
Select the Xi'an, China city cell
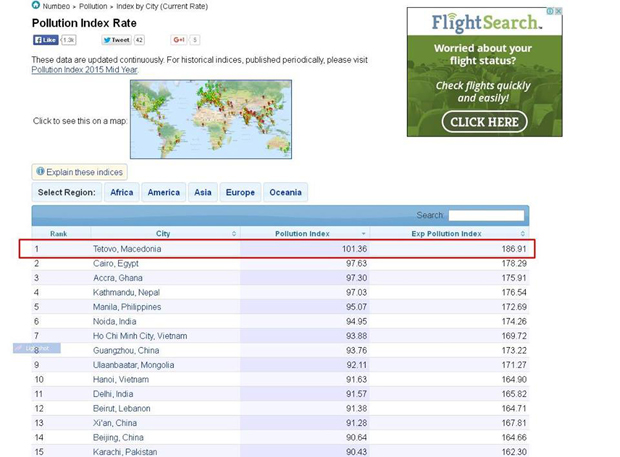coord(115,423)
